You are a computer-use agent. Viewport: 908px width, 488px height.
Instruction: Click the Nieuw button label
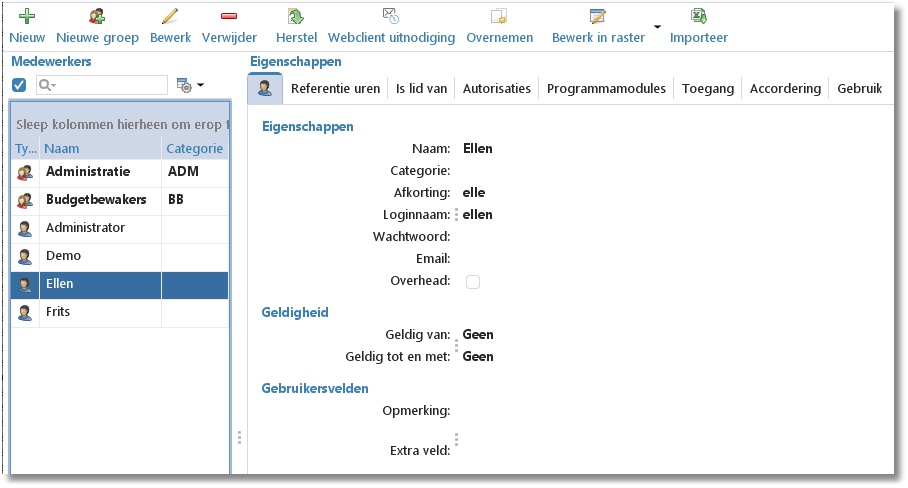click(27, 38)
